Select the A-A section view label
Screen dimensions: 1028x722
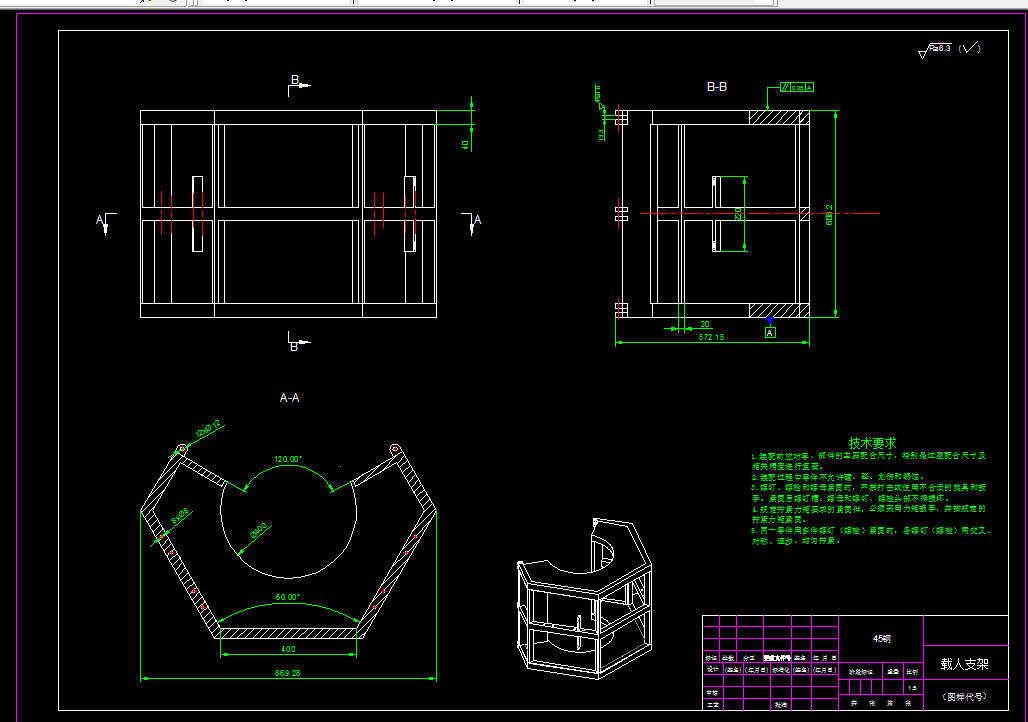[289, 397]
